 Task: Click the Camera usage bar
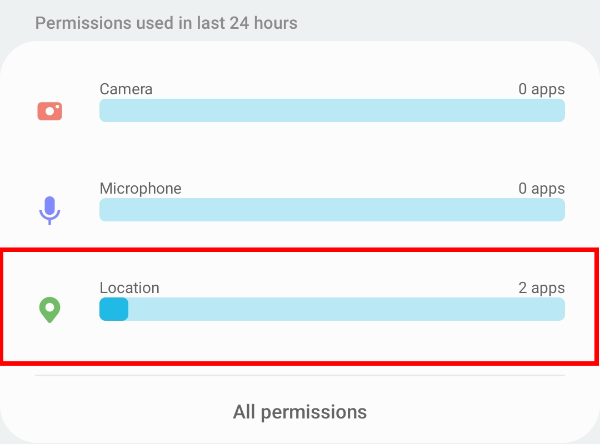pyautogui.click(x=332, y=111)
